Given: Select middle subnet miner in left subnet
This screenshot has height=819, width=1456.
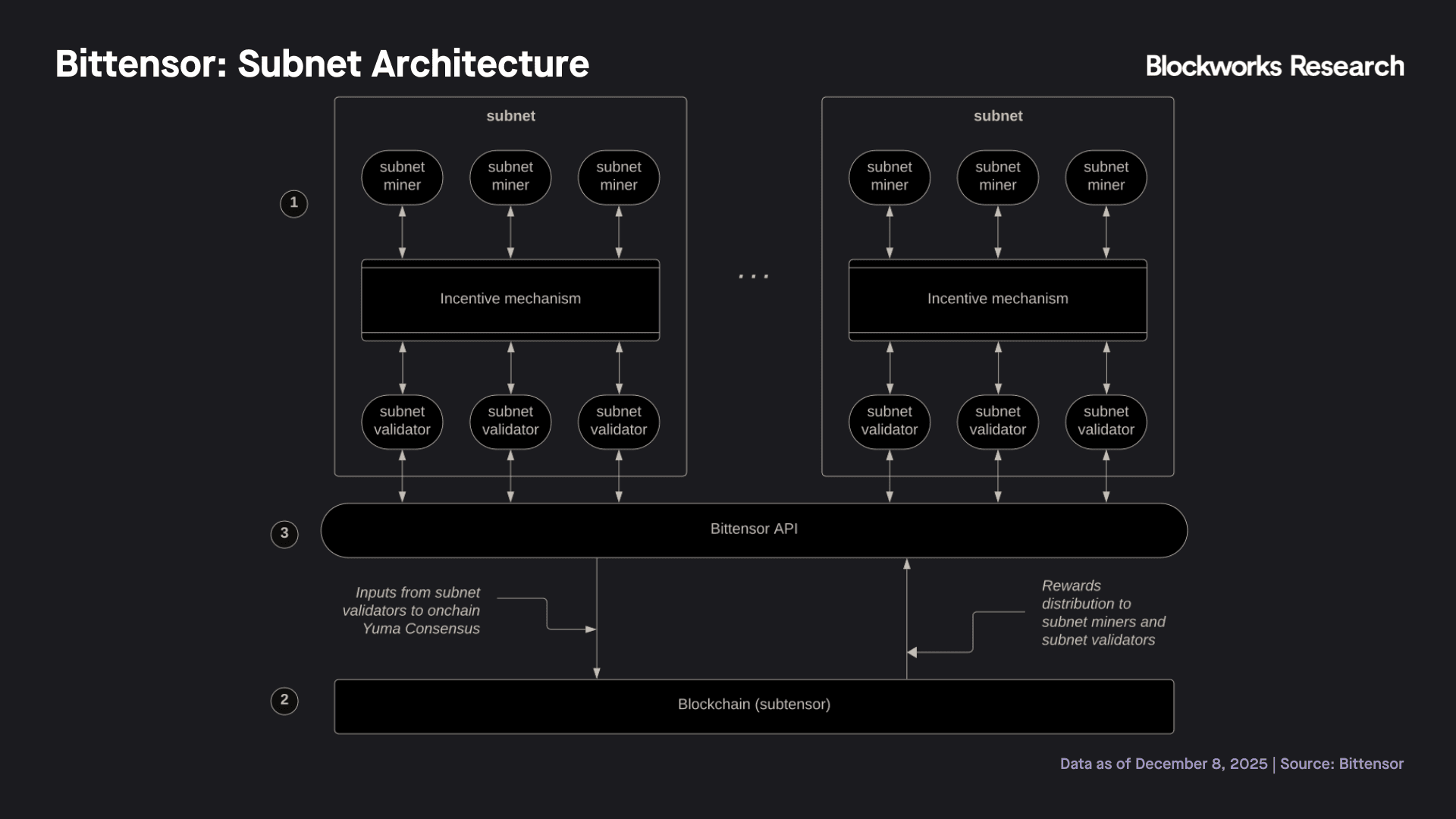Looking at the screenshot, I should pyautogui.click(x=510, y=177).
